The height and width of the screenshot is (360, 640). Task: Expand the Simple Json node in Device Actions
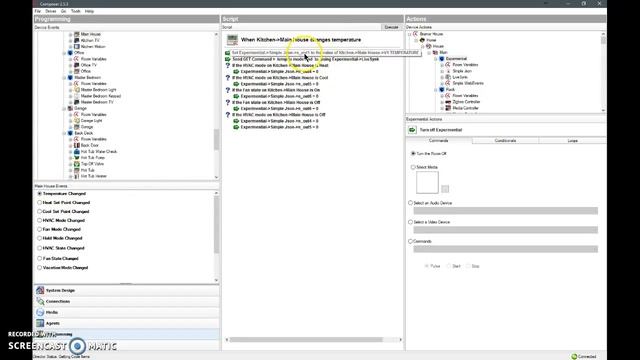coord(442,71)
